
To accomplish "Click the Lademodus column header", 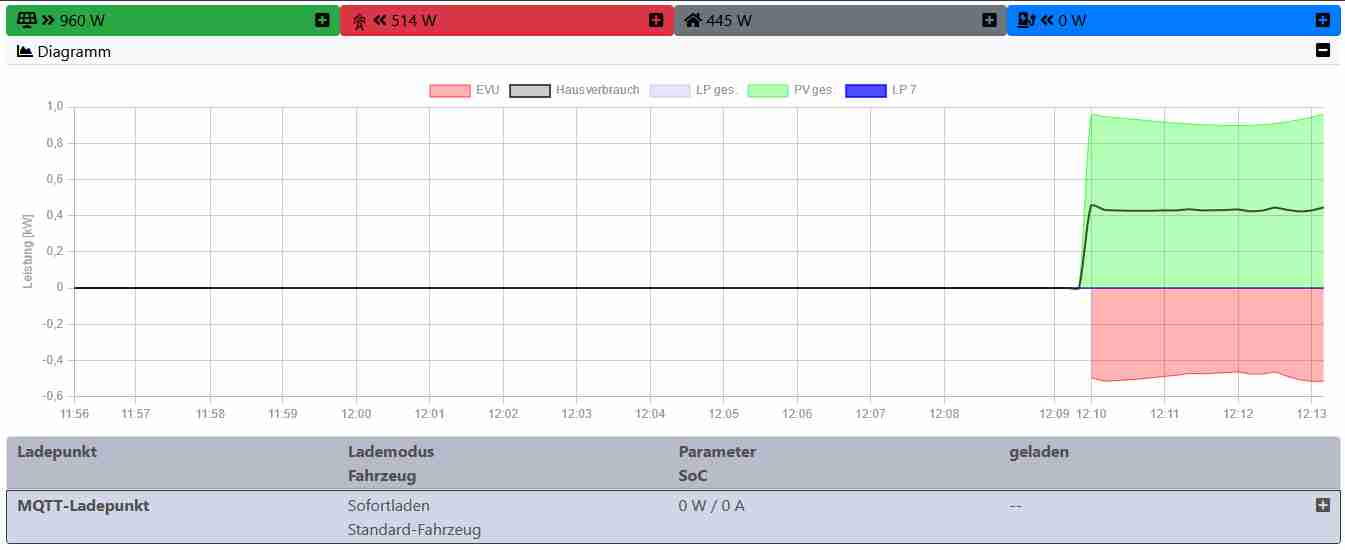I will coord(391,451).
